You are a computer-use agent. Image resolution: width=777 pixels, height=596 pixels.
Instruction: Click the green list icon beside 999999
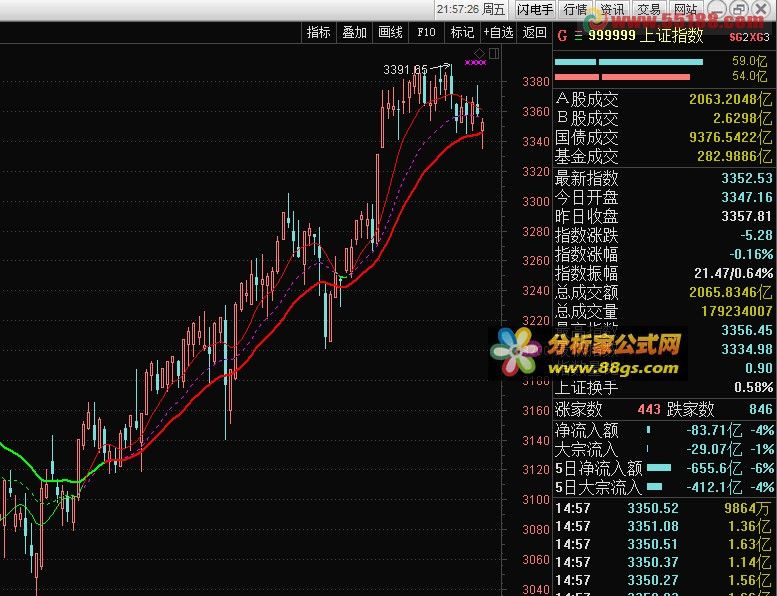click(578, 36)
